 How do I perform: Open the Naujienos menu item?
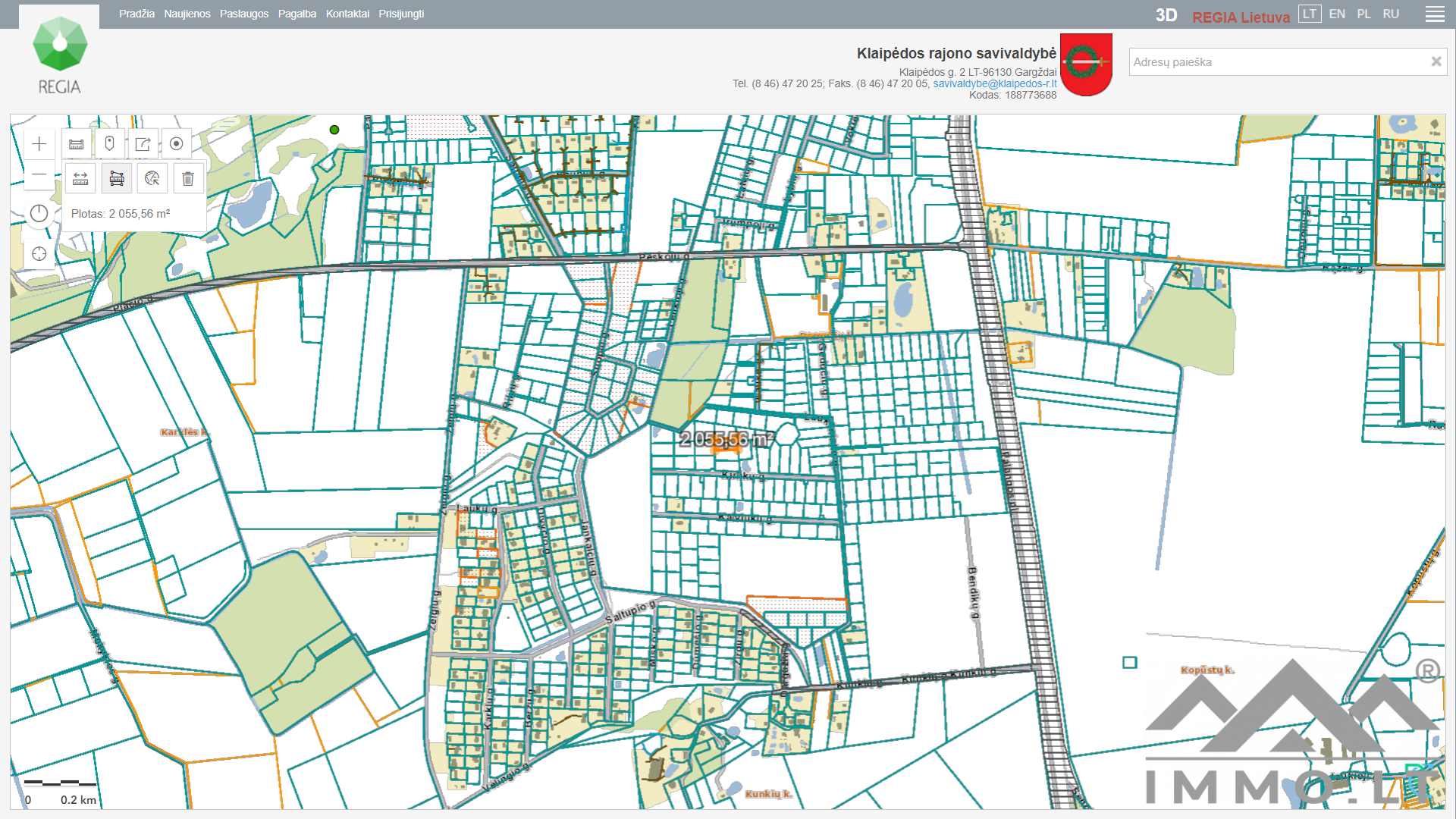pos(187,14)
